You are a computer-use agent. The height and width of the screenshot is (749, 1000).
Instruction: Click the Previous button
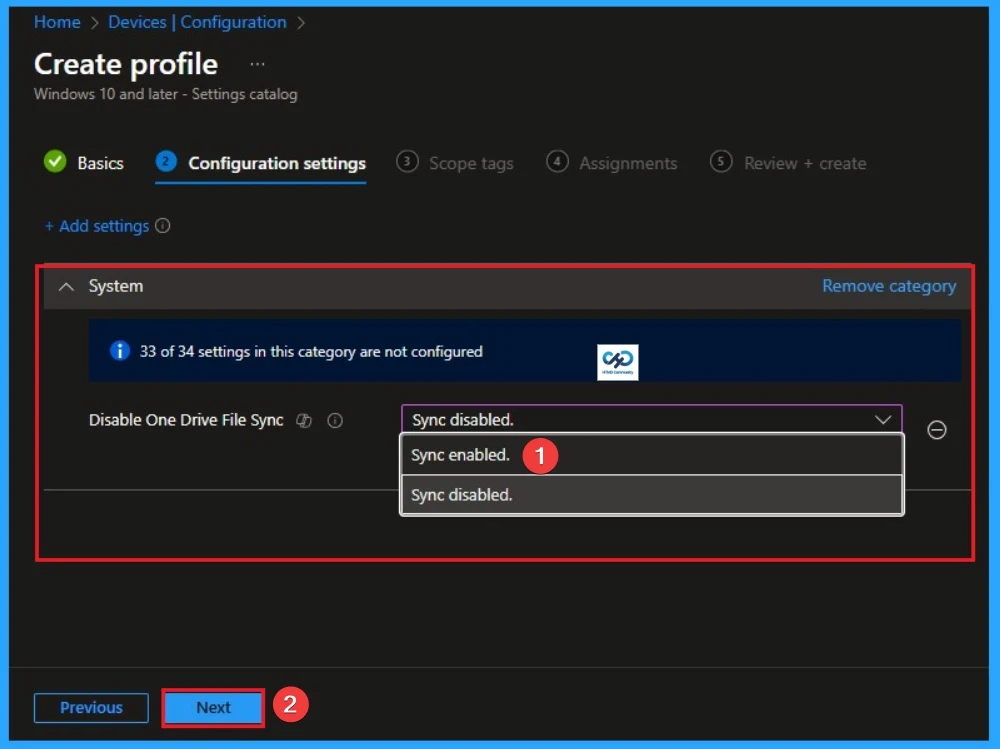click(91, 708)
